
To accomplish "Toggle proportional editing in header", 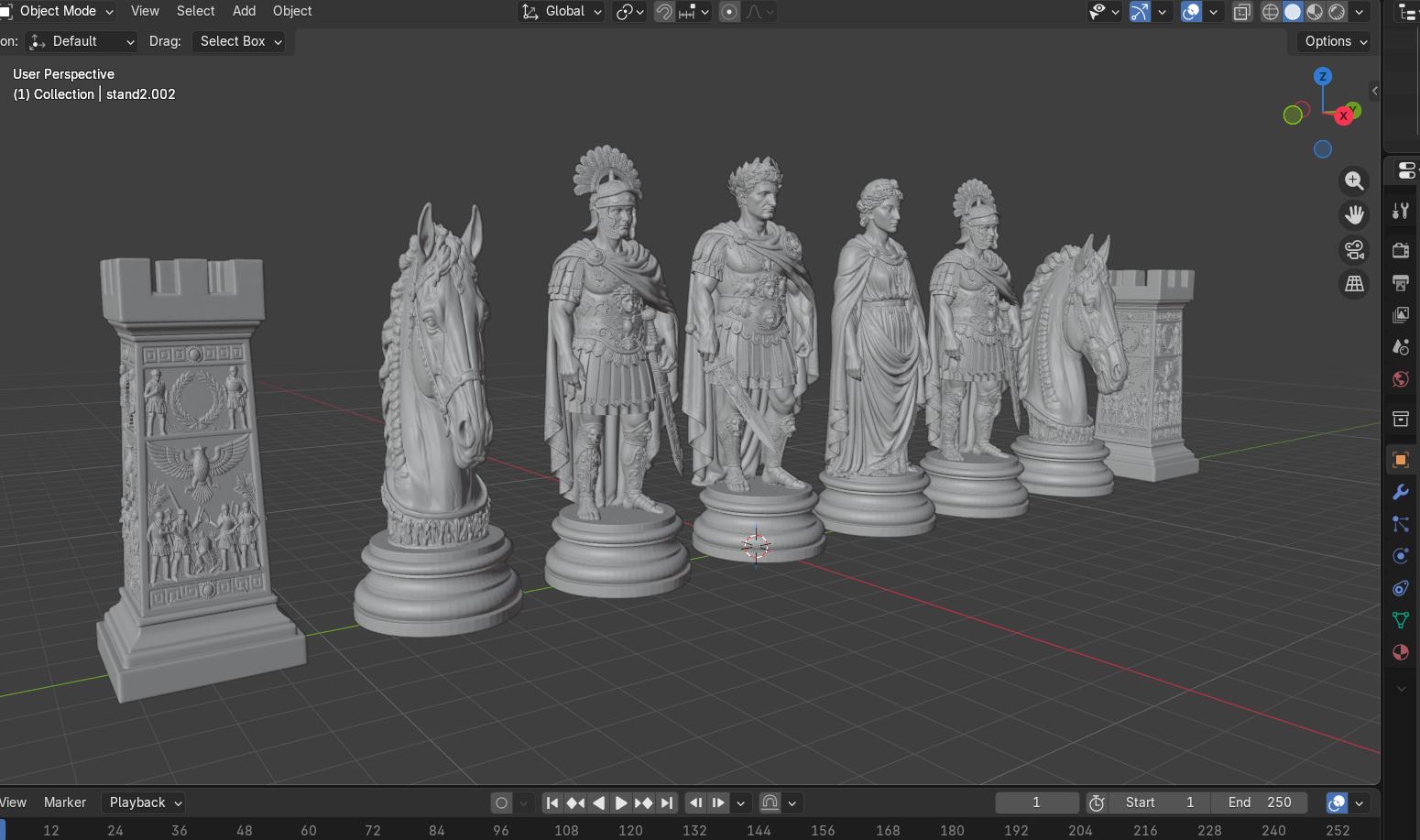I will 729,12.
